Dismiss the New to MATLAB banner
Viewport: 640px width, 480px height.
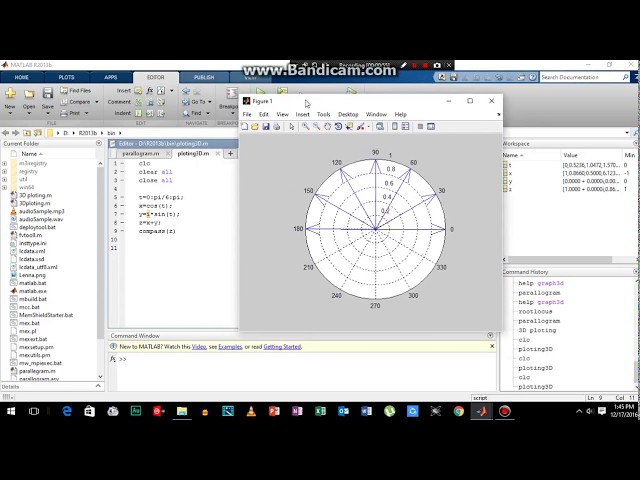coord(492,346)
